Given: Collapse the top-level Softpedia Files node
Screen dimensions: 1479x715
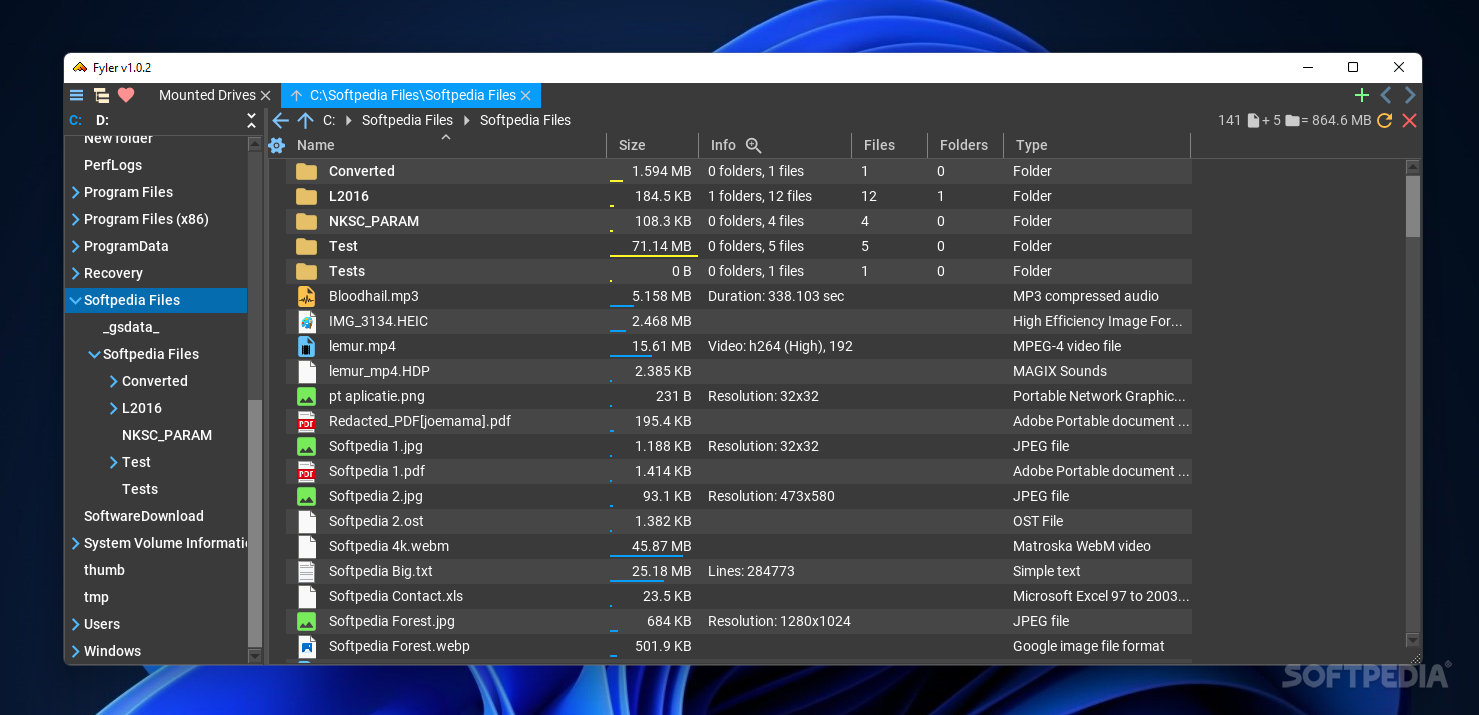Looking at the screenshot, I should 75,300.
